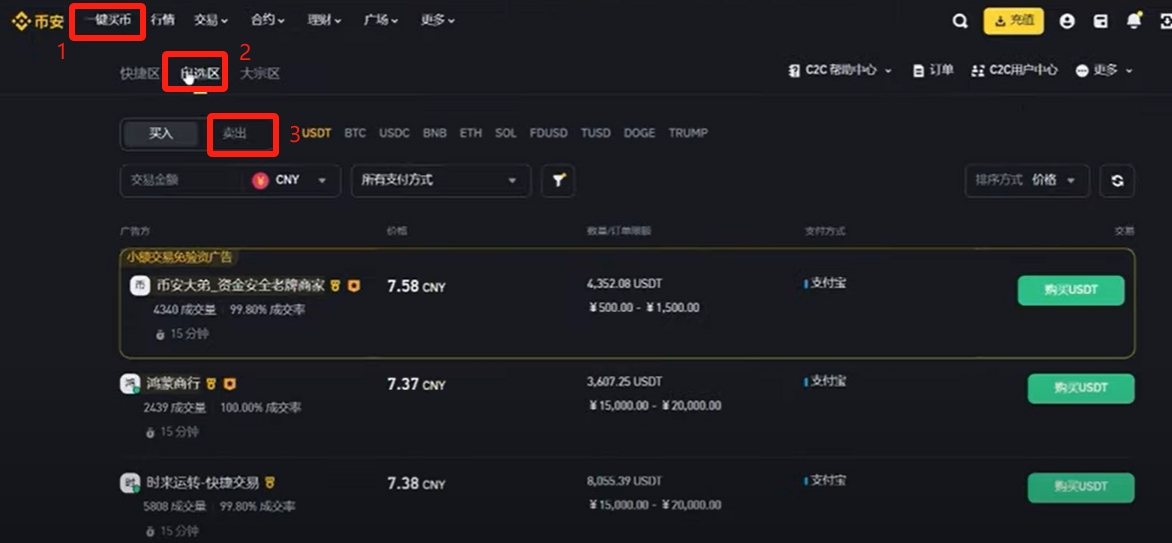
Task: Click the yellow 充值 deposit button
Action: pos(1014,21)
